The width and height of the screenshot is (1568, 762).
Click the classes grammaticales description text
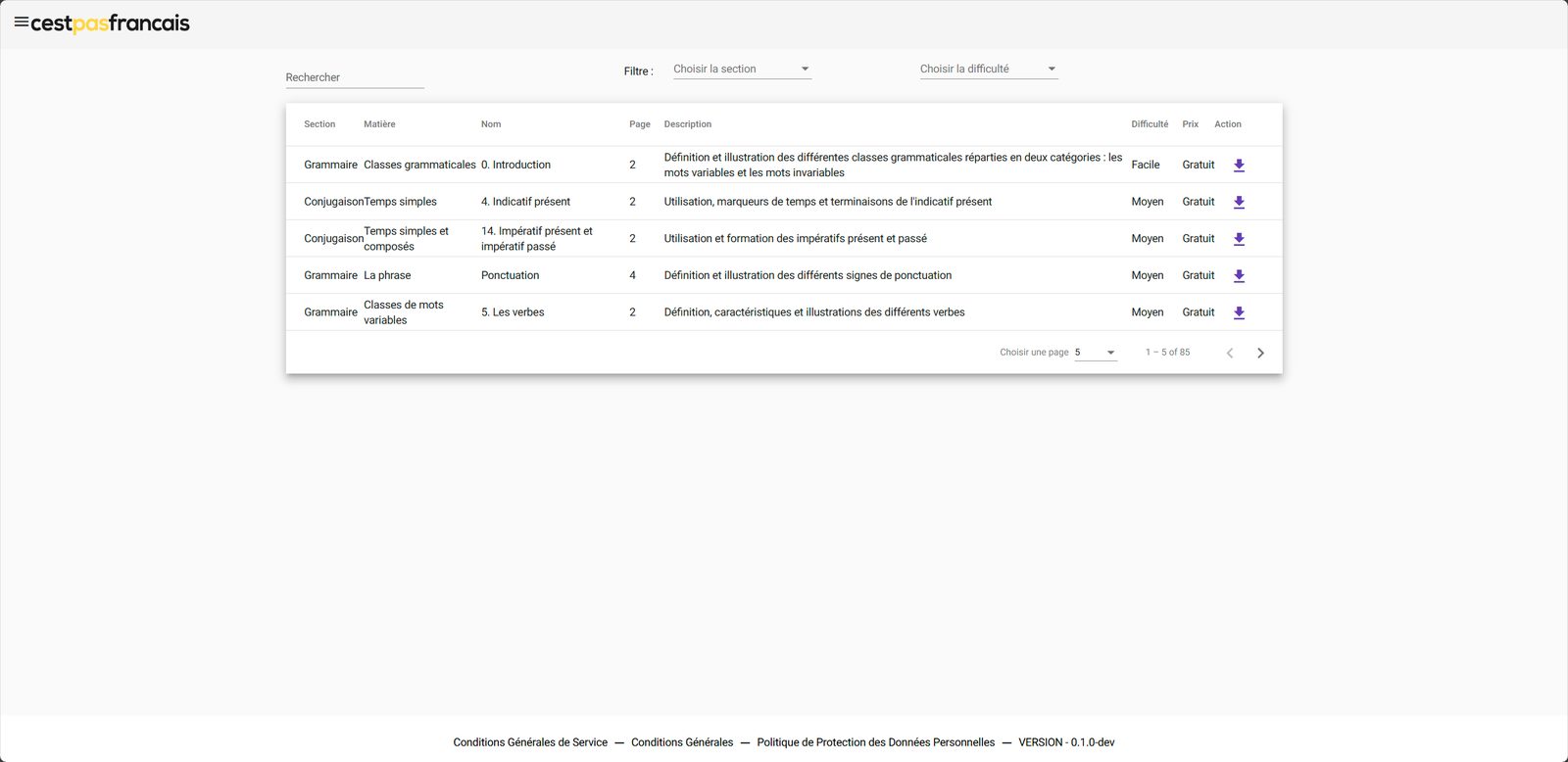893,165
